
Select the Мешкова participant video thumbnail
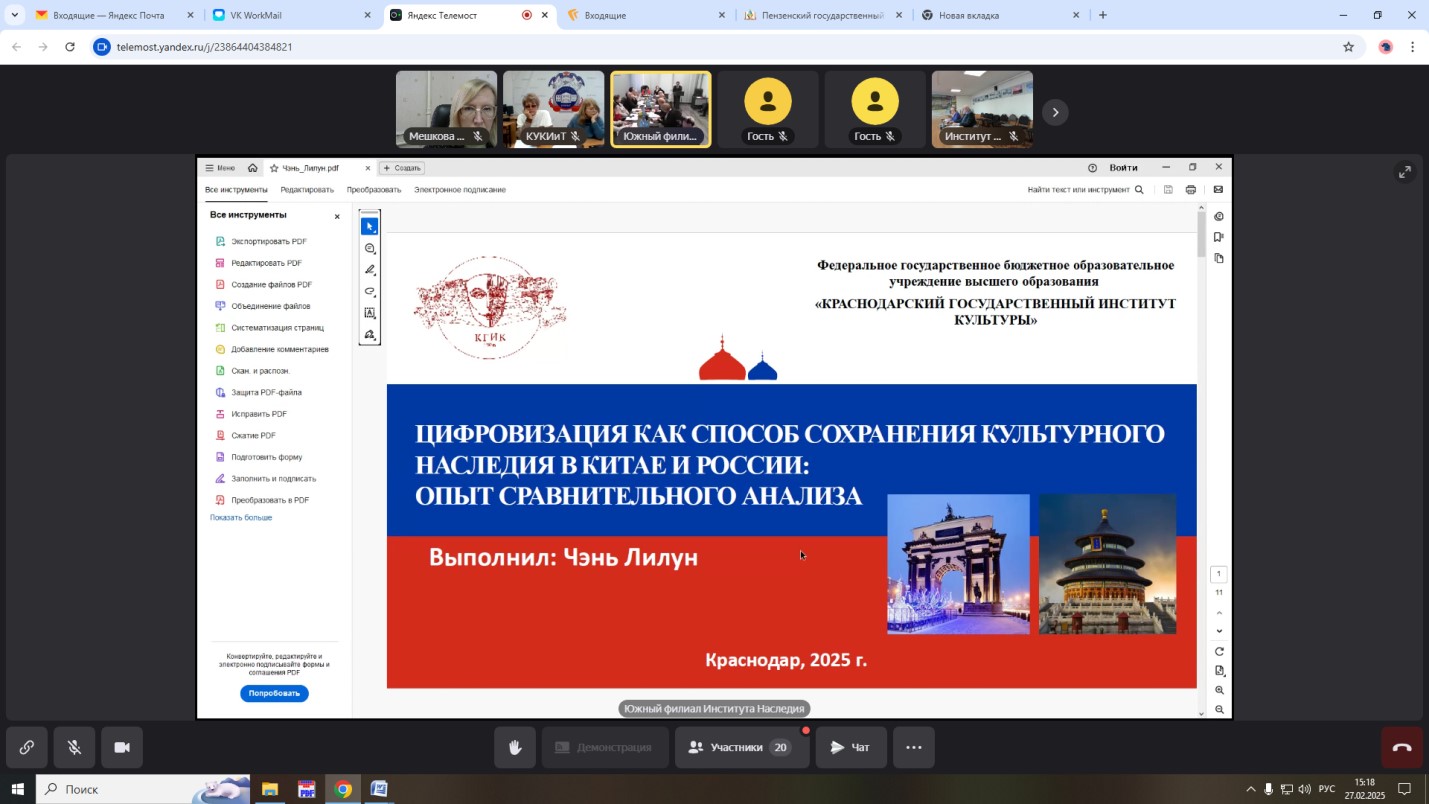(446, 109)
